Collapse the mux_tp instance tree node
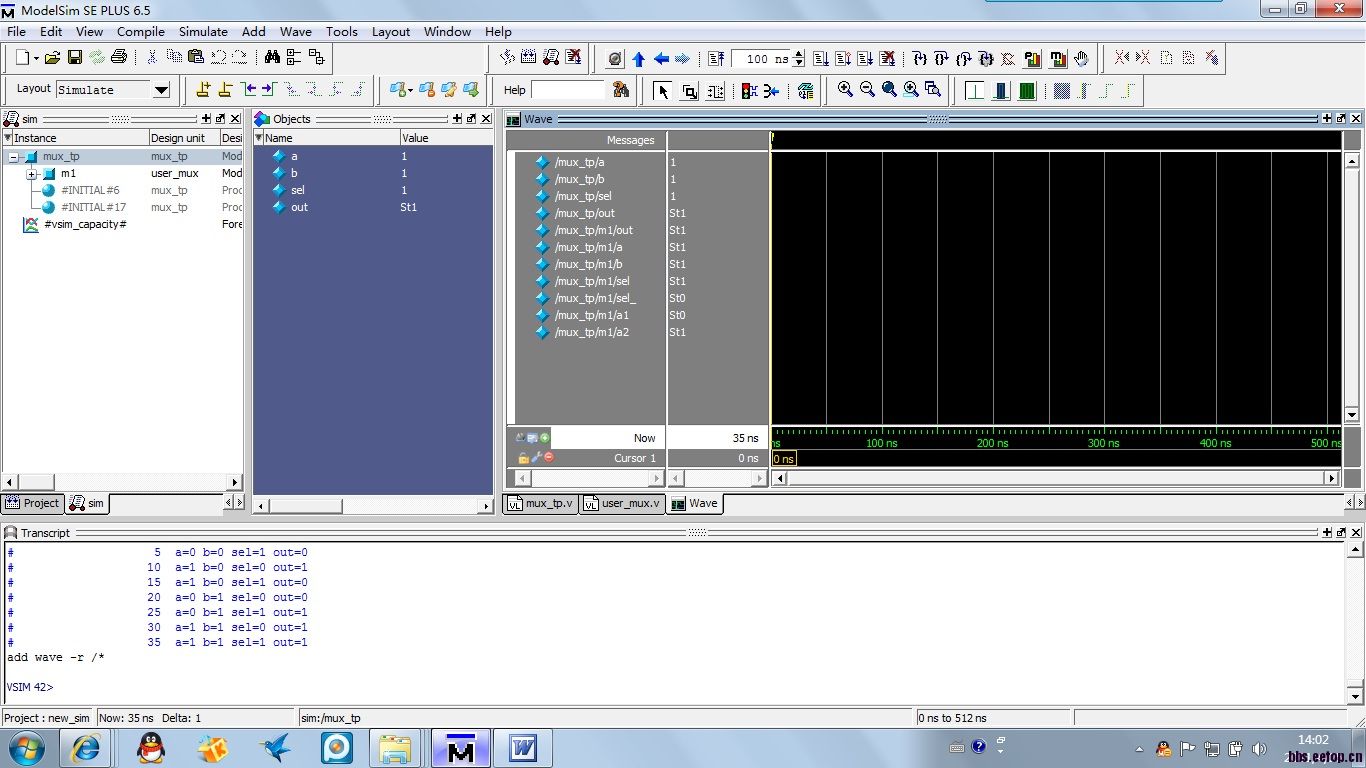The height and width of the screenshot is (768, 1366). (x=14, y=157)
